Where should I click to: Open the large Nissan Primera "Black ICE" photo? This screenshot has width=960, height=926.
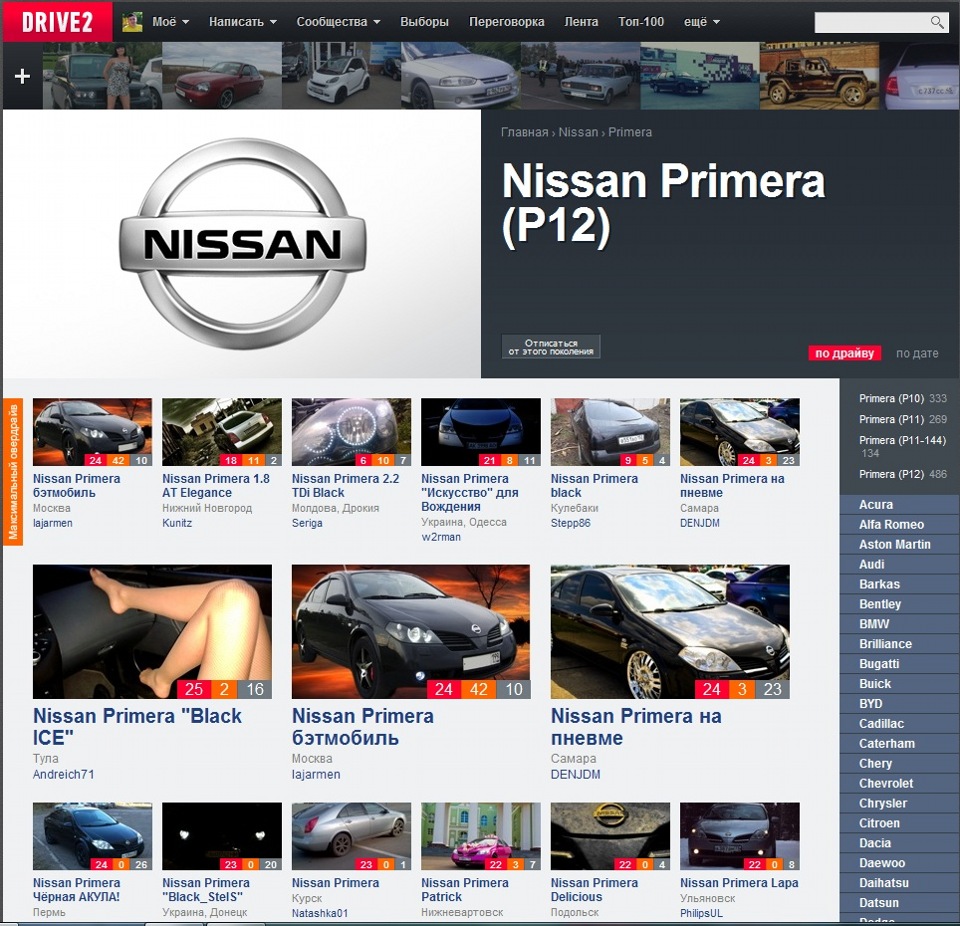click(152, 631)
